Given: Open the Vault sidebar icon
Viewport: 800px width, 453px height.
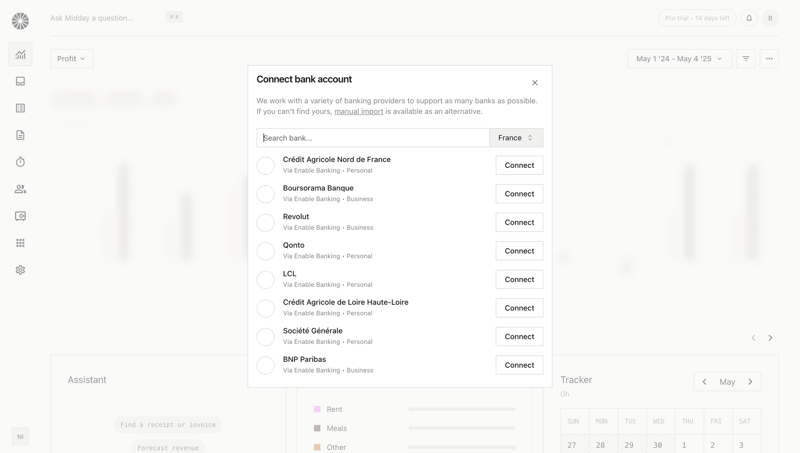Looking at the screenshot, I should (x=20, y=216).
